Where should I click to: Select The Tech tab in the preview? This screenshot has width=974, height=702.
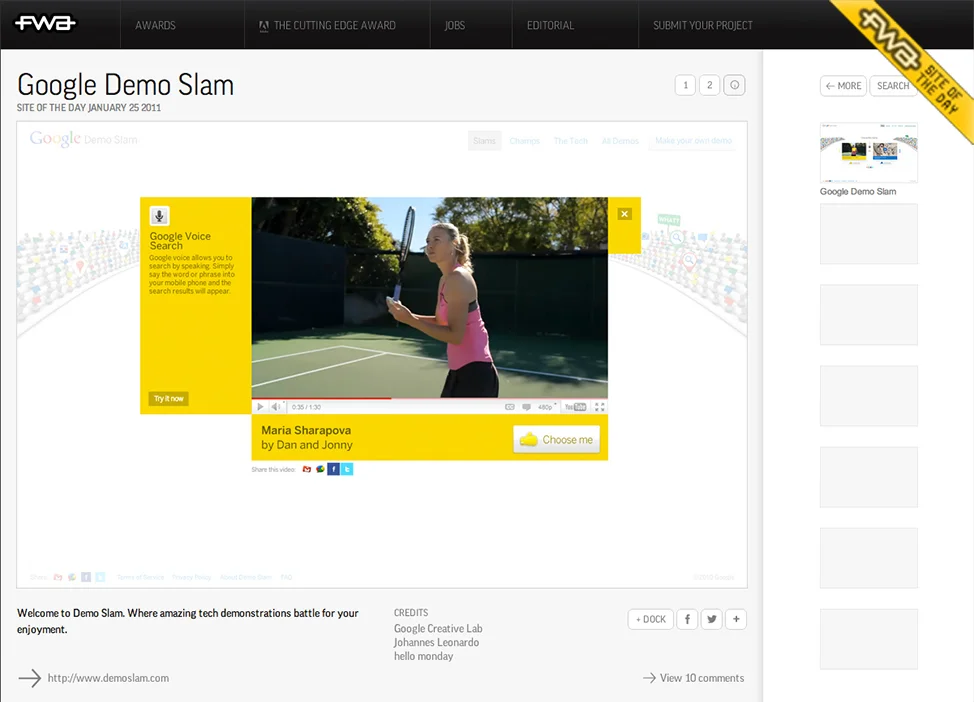[570, 141]
